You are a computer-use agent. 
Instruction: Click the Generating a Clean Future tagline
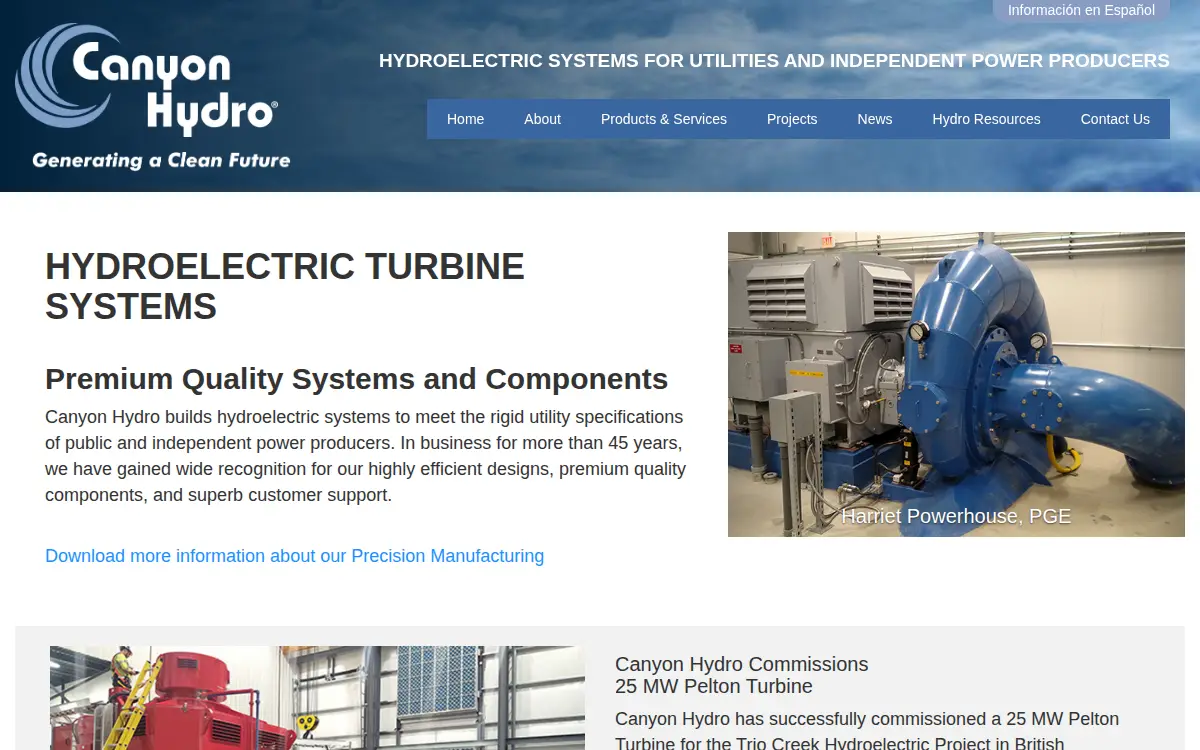[x=161, y=160]
